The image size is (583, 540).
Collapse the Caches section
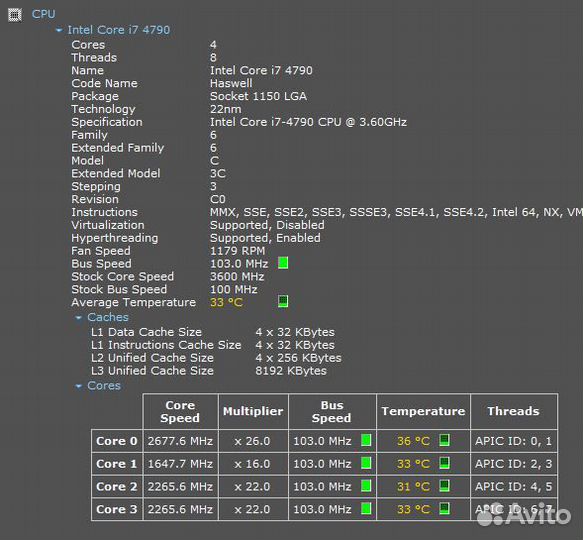click(78, 318)
